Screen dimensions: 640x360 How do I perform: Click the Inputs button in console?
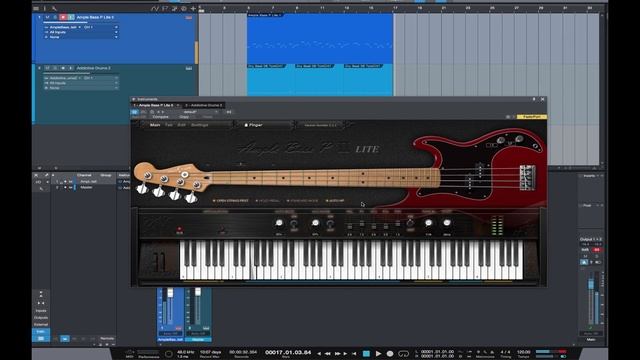(x=41, y=311)
